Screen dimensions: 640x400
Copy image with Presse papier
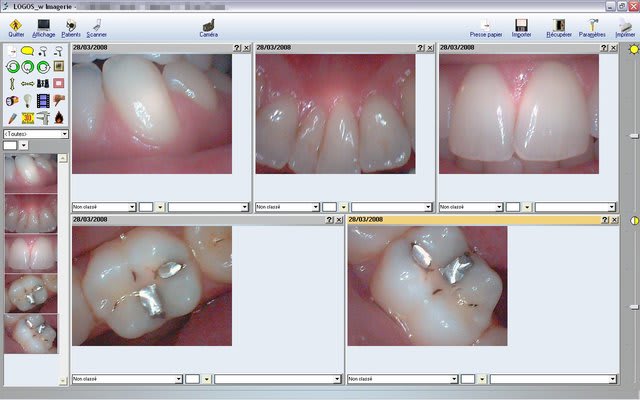485,25
